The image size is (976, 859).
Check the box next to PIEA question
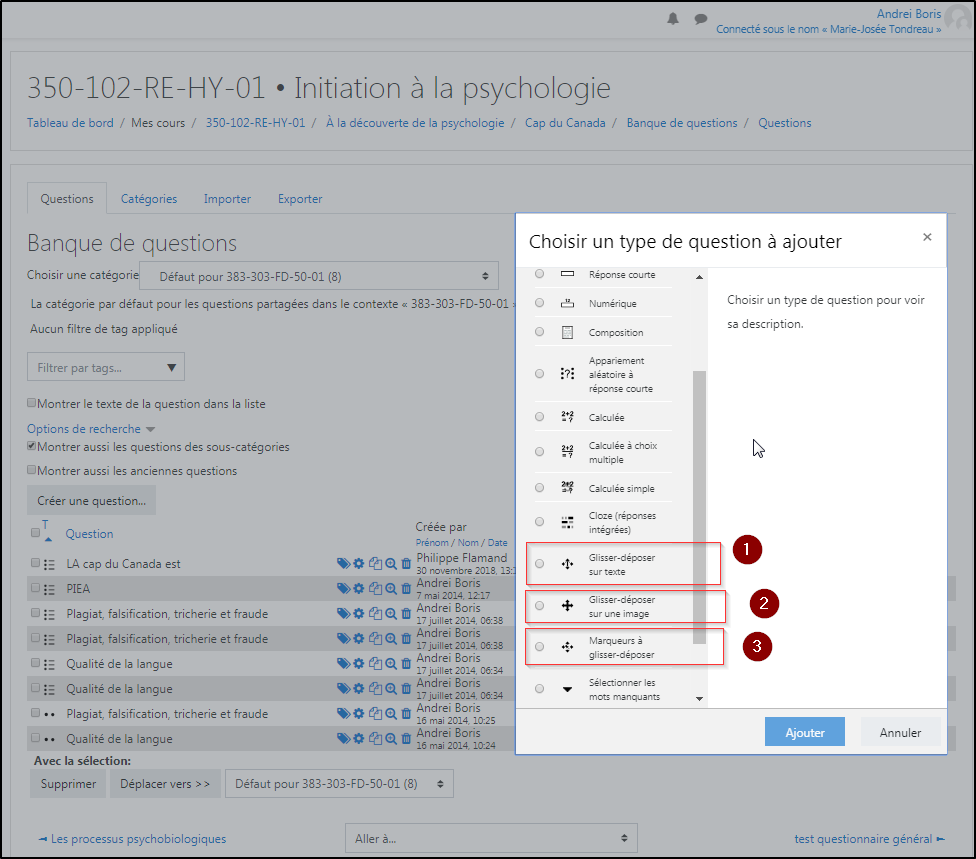click(x=36, y=588)
